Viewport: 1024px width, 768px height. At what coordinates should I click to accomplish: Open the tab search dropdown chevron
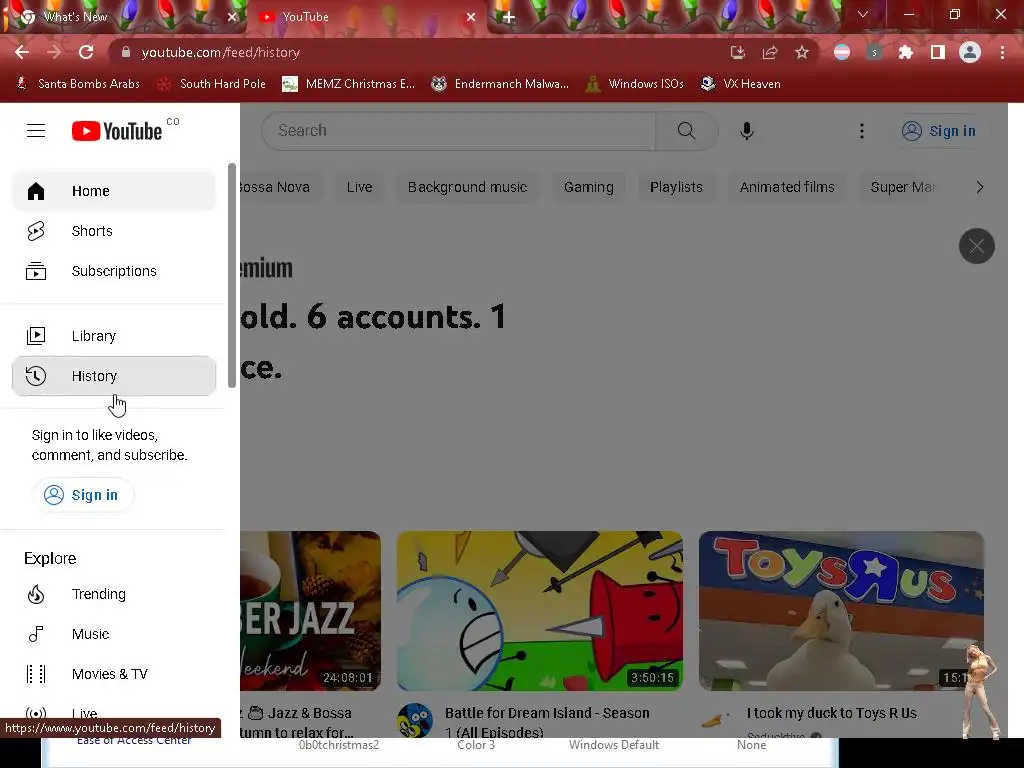(863, 14)
